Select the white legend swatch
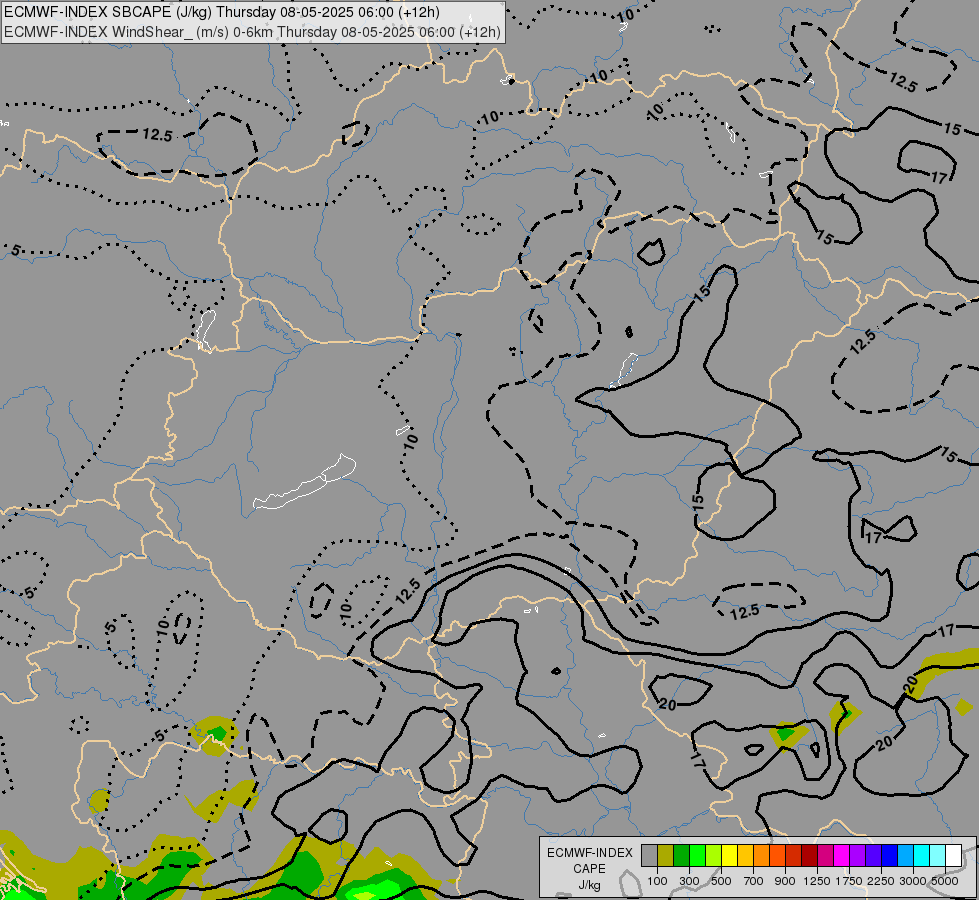The image size is (979, 900). point(953,855)
